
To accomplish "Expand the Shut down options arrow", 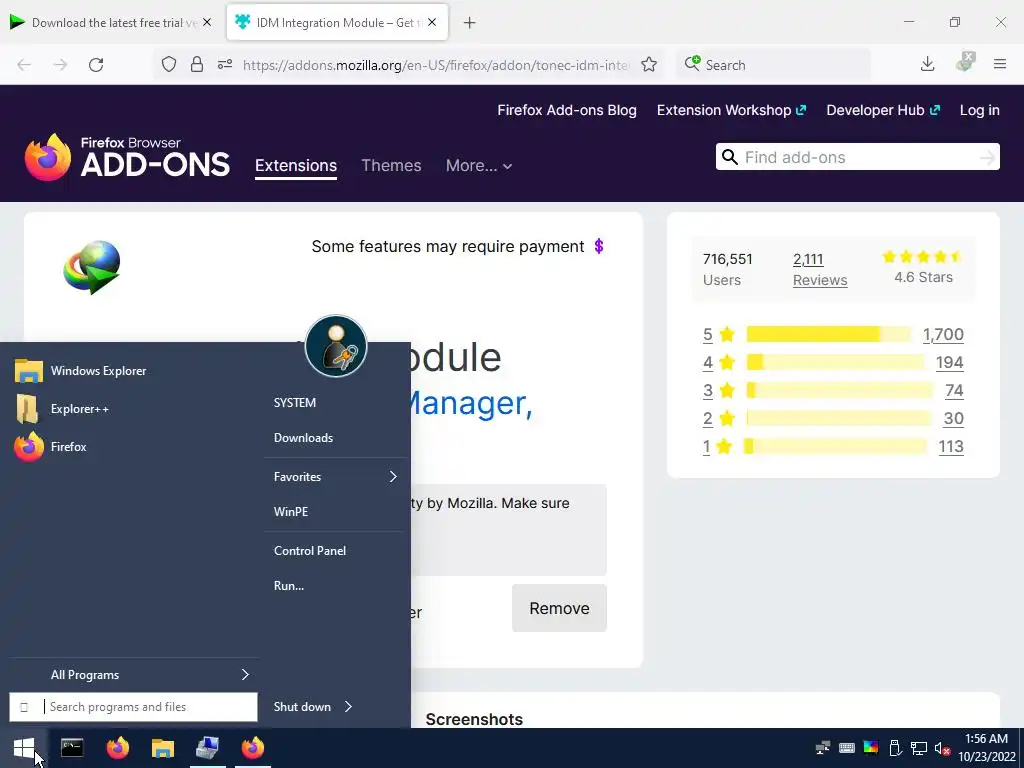I will [x=348, y=707].
